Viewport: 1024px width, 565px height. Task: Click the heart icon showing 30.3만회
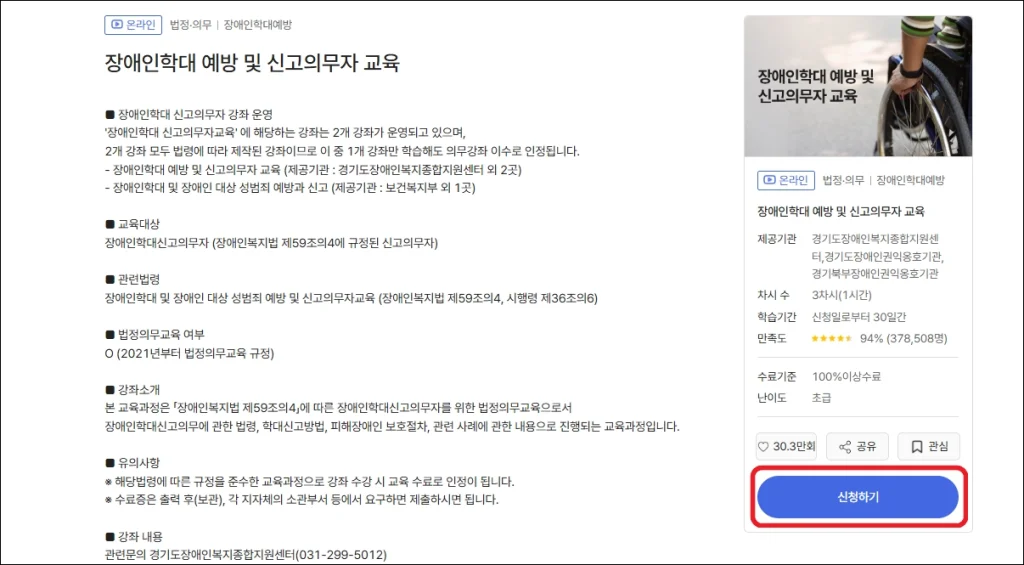pos(763,447)
